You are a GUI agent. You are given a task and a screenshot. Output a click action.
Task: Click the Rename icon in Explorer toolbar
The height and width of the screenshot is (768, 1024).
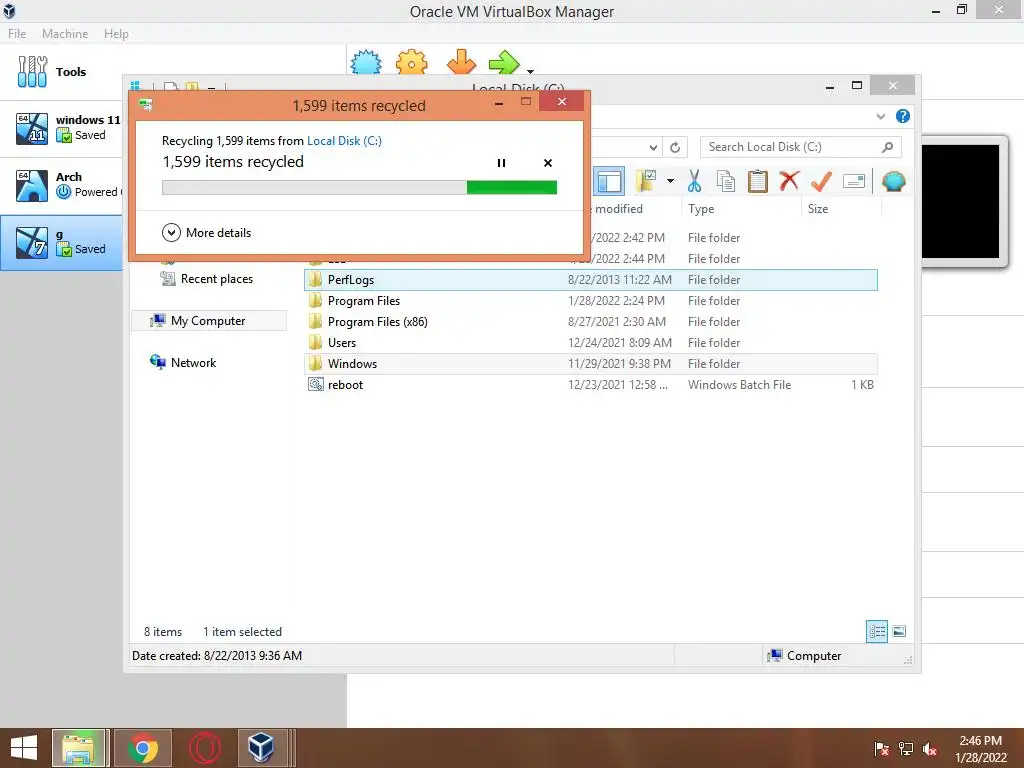[x=854, y=181]
